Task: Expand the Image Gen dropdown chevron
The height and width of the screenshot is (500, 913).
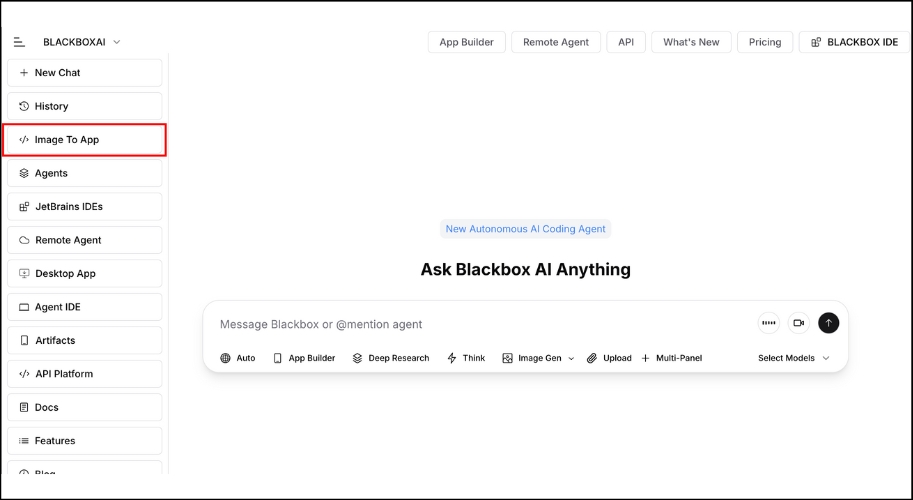Action: point(571,358)
